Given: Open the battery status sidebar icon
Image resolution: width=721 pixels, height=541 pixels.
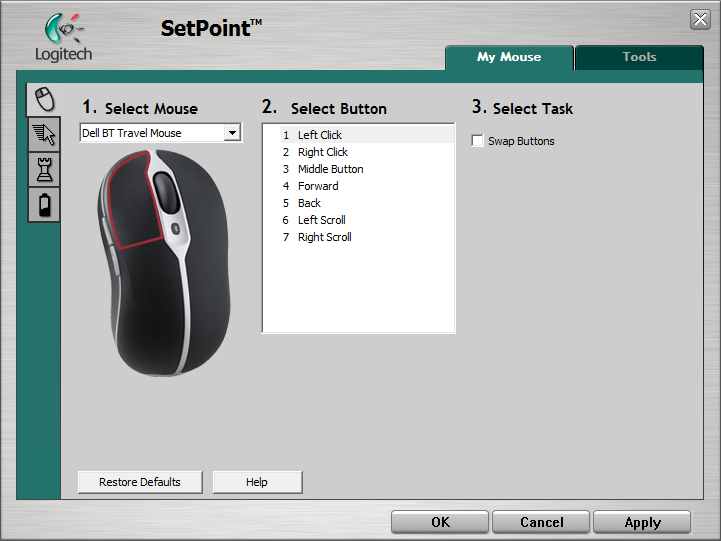Looking at the screenshot, I should pos(44,205).
